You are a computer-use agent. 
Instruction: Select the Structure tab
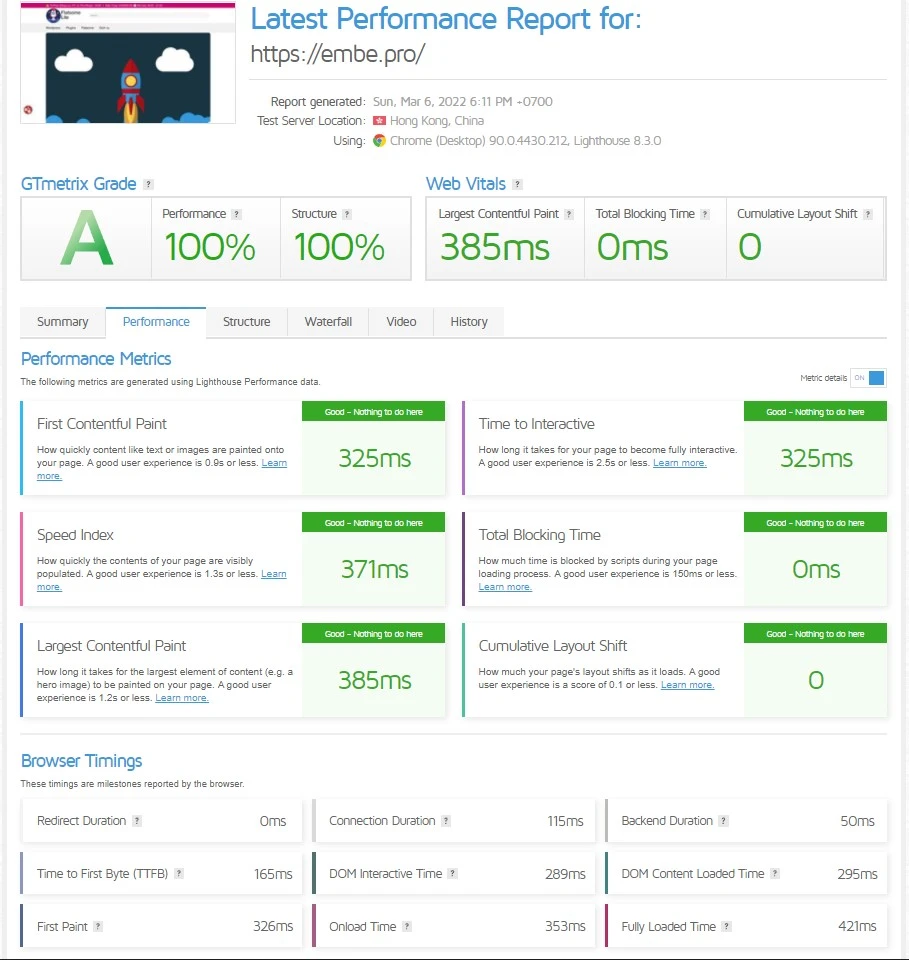[x=247, y=322]
